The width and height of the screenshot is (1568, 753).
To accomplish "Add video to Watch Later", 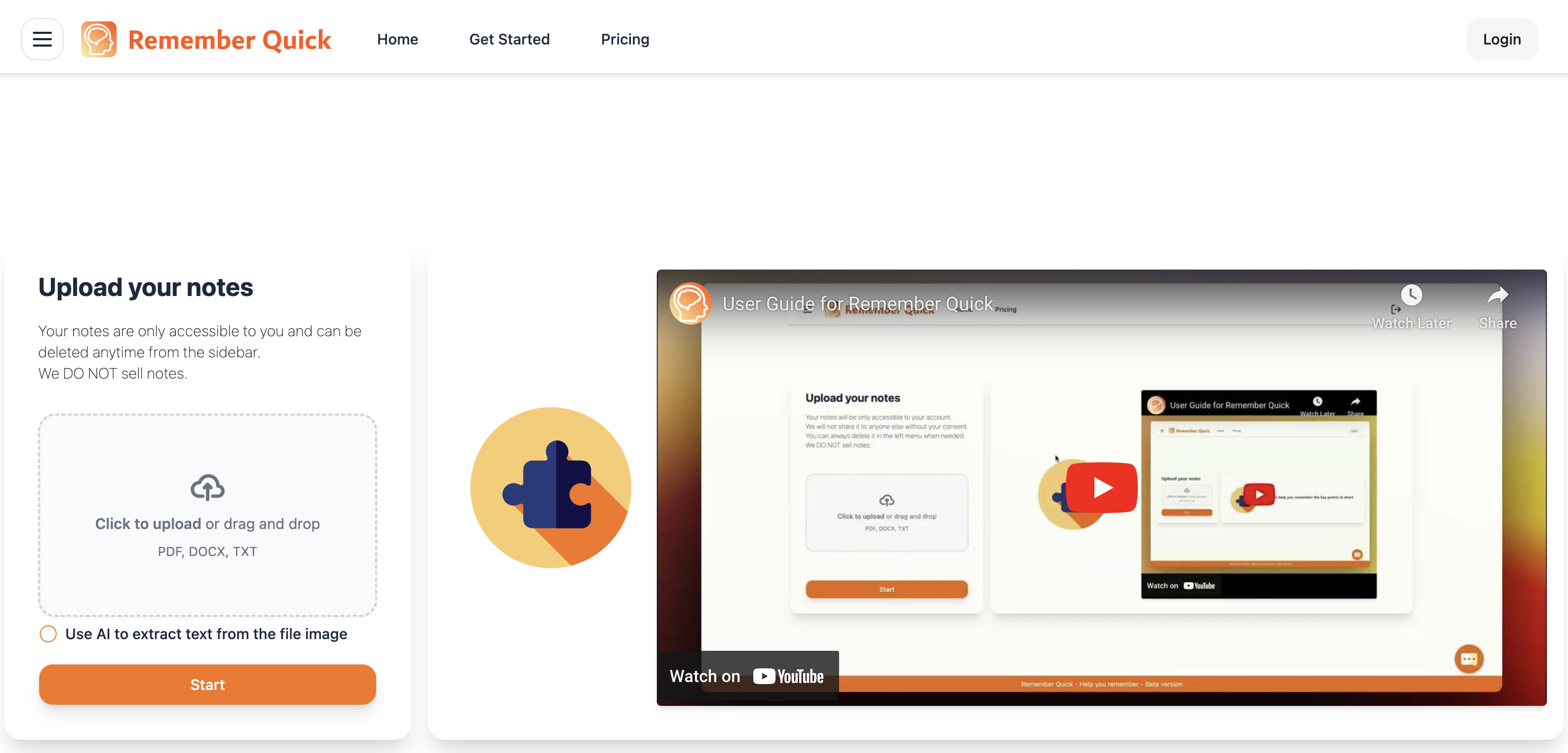I will [1412, 308].
